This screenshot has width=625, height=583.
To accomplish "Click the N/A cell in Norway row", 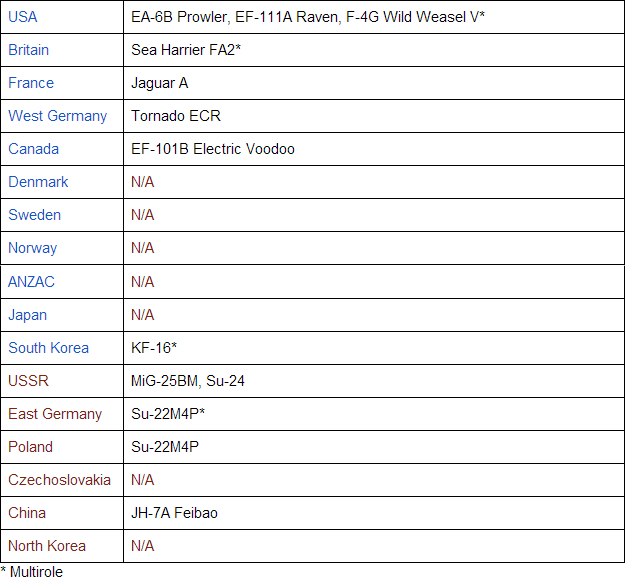I will (x=374, y=248).
